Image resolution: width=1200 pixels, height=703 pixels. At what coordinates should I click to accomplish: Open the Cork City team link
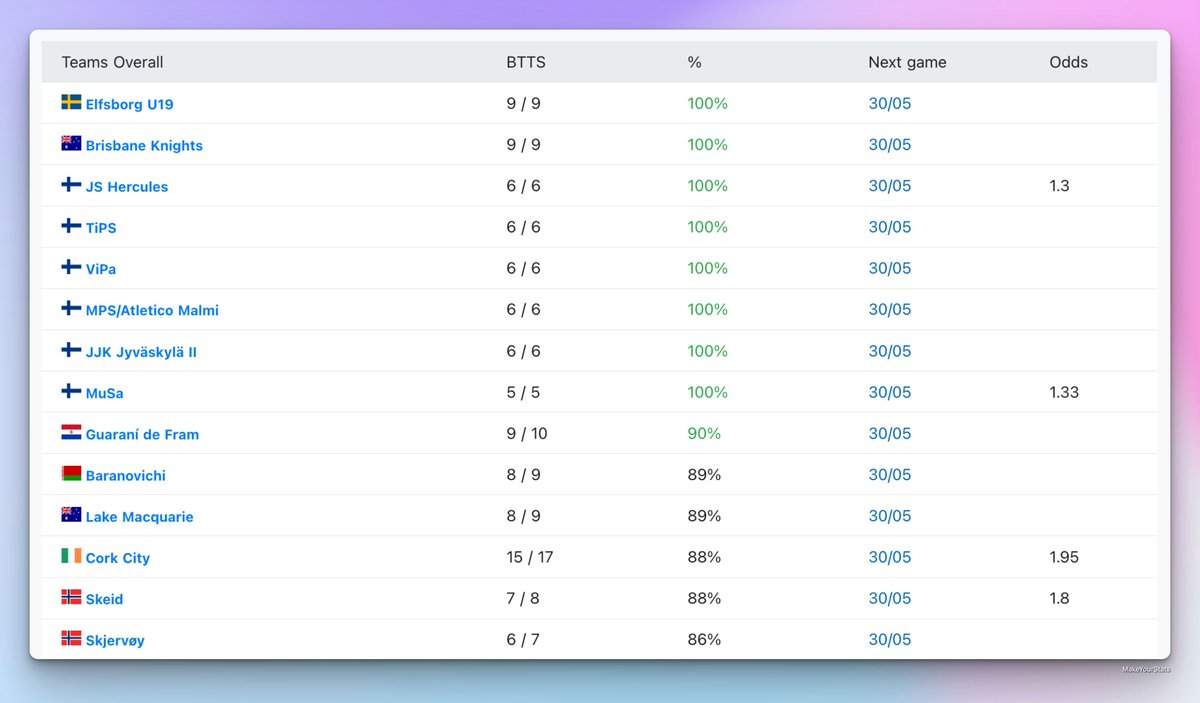[118, 558]
